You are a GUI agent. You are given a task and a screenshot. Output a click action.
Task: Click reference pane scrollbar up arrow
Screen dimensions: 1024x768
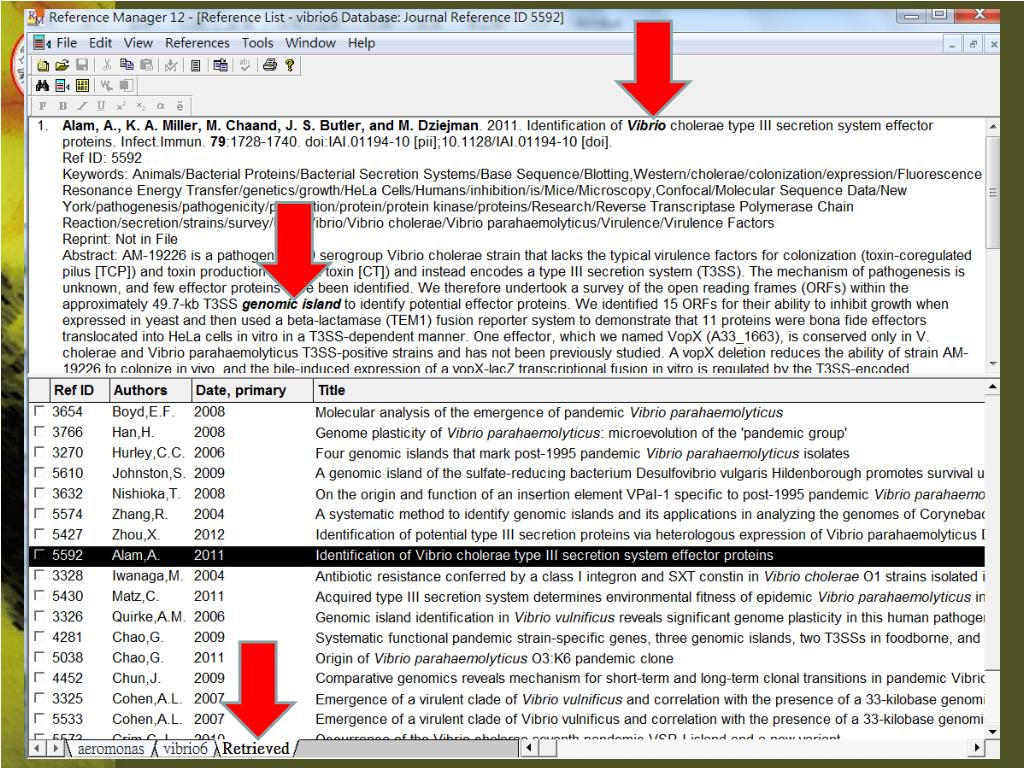click(992, 126)
